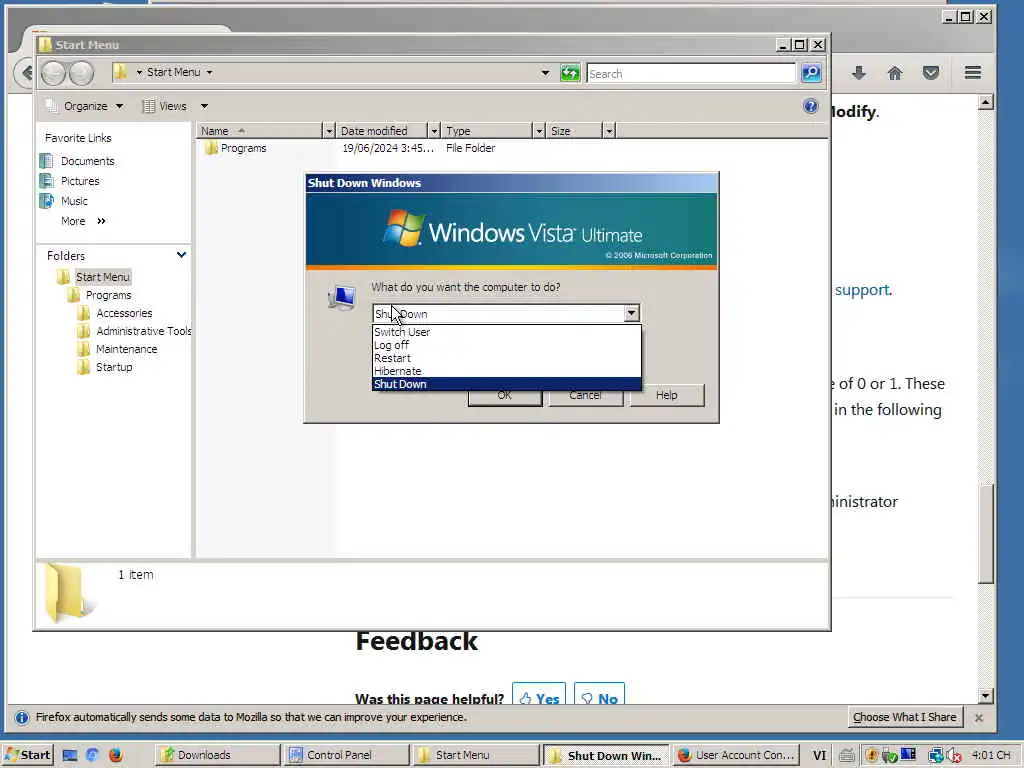Viewport: 1024px width, 768px height.
Task: Open the Views dropdown arrow
Action: point(204,106)
